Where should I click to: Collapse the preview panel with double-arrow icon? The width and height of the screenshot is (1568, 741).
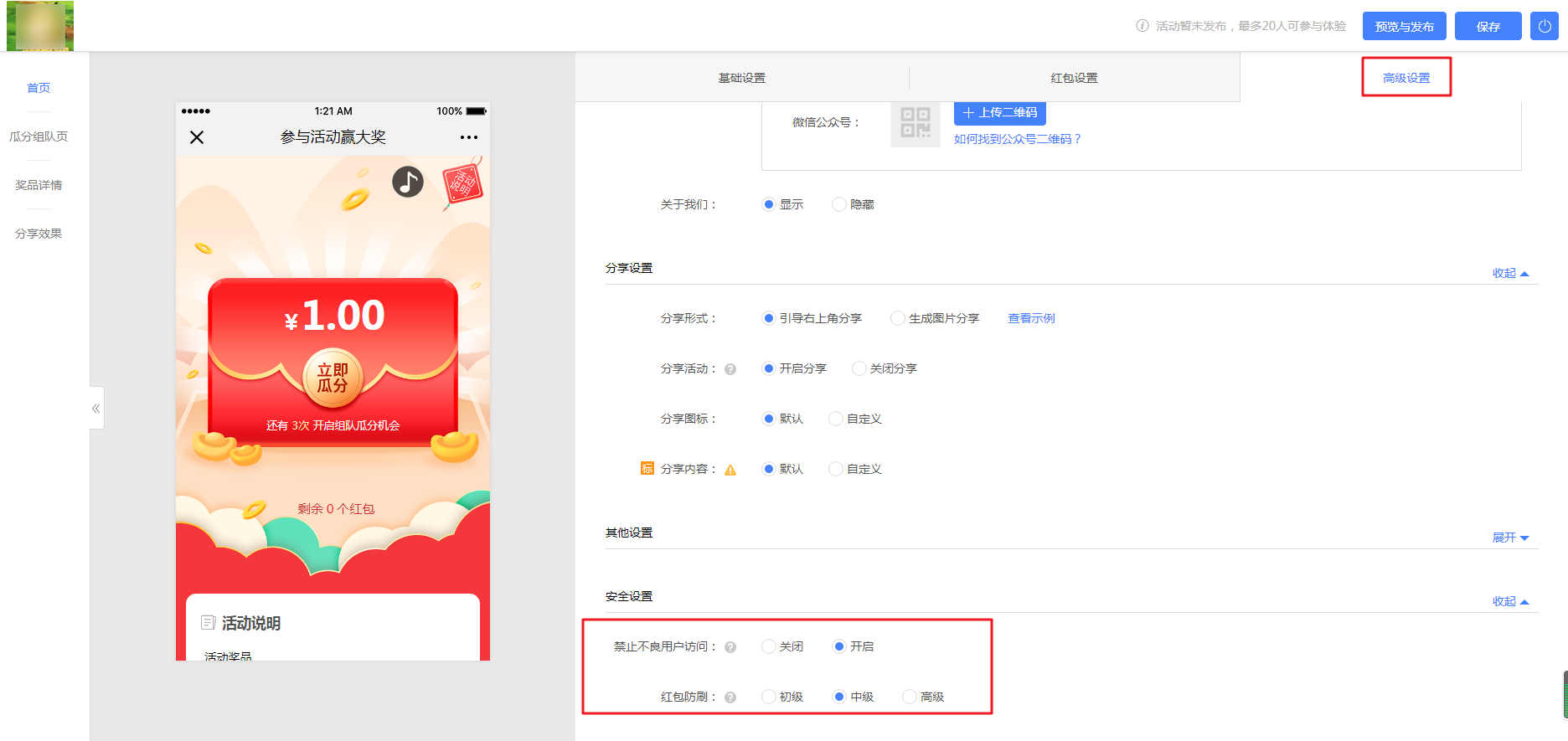click(96, 409)
